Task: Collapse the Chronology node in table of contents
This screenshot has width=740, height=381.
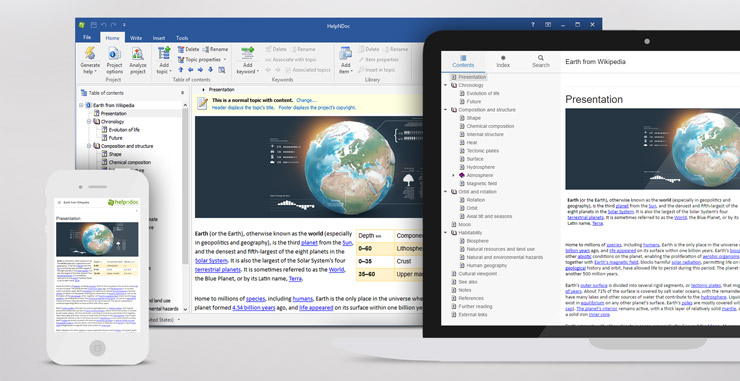Action: pyautogui.click(x=89, y=121)
